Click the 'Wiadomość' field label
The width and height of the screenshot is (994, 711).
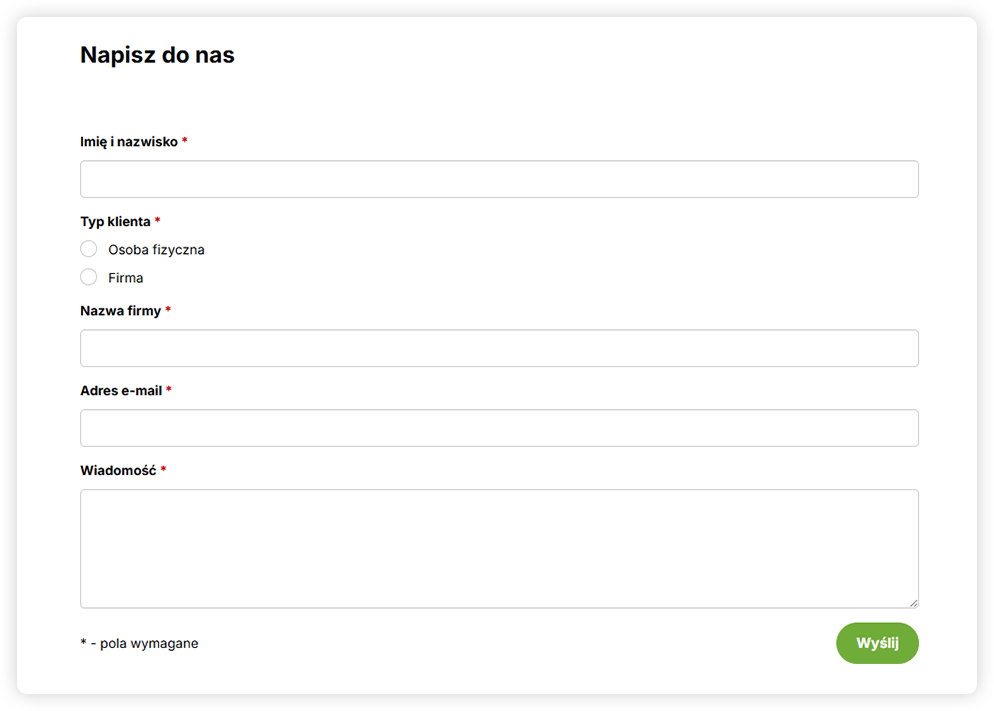(x=118, y=470)
